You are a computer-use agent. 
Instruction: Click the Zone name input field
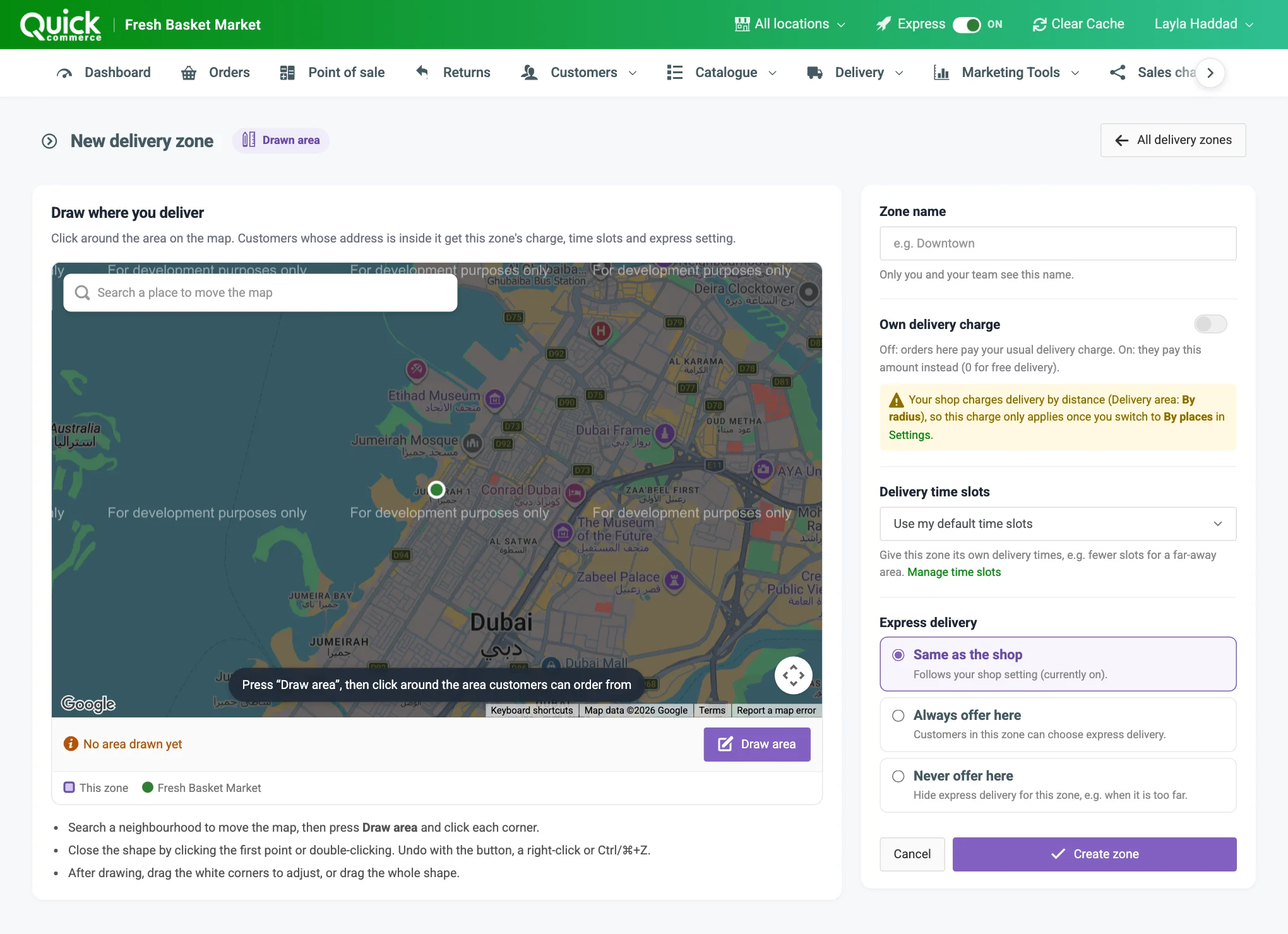[1058, 243]
